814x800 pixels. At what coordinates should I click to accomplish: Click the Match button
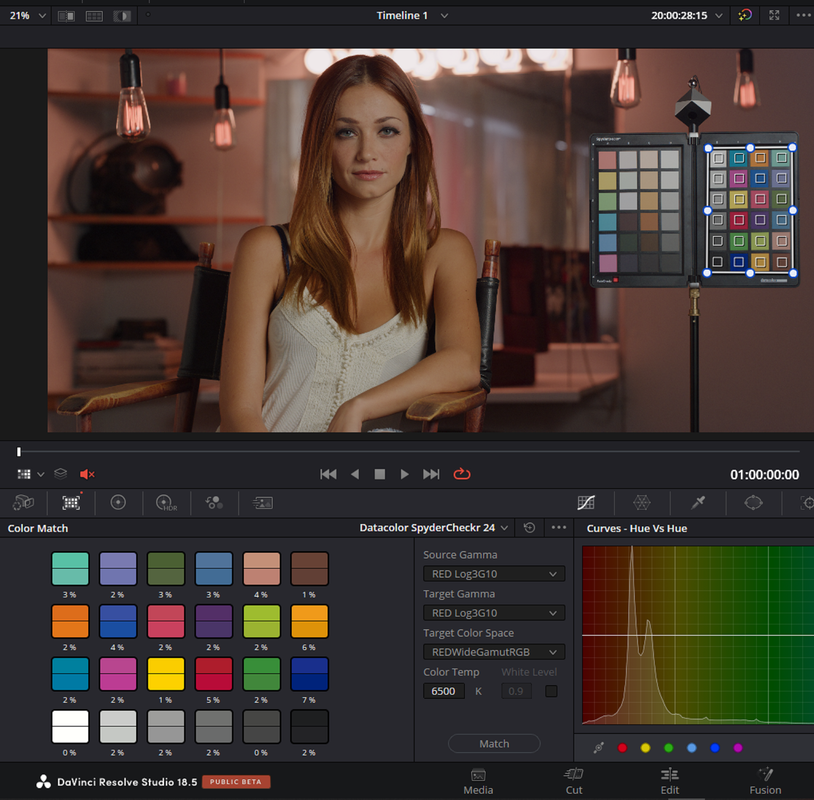click(x=494, y=744)
